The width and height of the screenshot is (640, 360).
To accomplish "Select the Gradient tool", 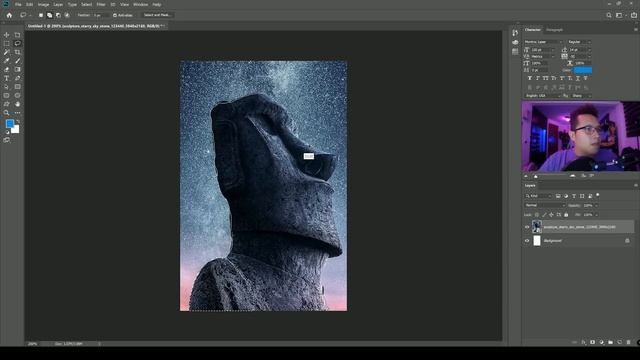I will [x=18, y=69].
